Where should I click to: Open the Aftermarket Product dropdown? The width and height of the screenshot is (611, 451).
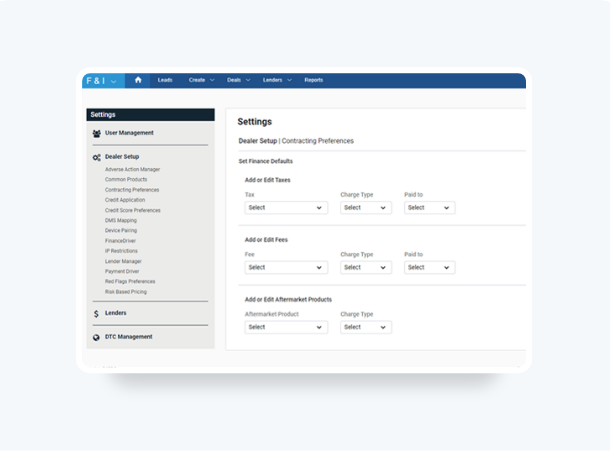pos(286,327)
